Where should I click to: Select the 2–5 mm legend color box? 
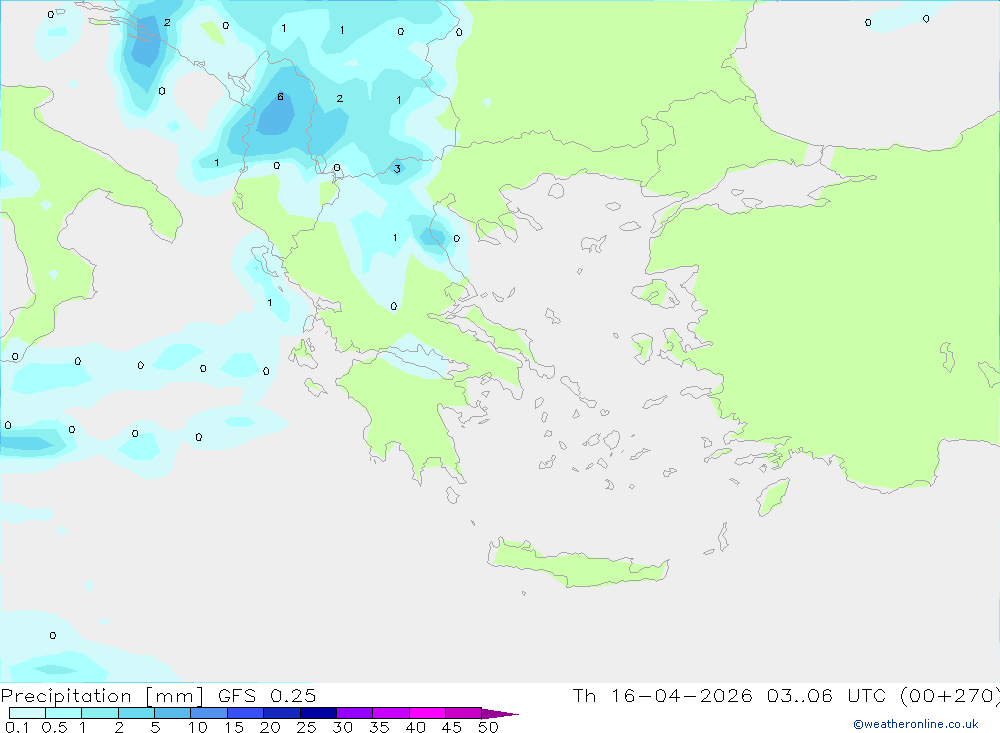(x=136, y=713)
